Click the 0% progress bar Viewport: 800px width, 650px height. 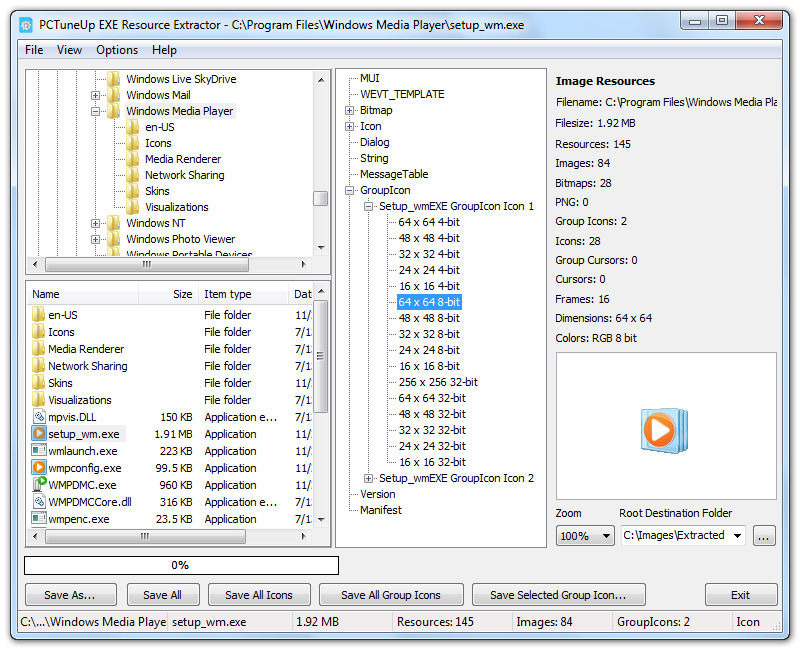[x=181, y=565]
